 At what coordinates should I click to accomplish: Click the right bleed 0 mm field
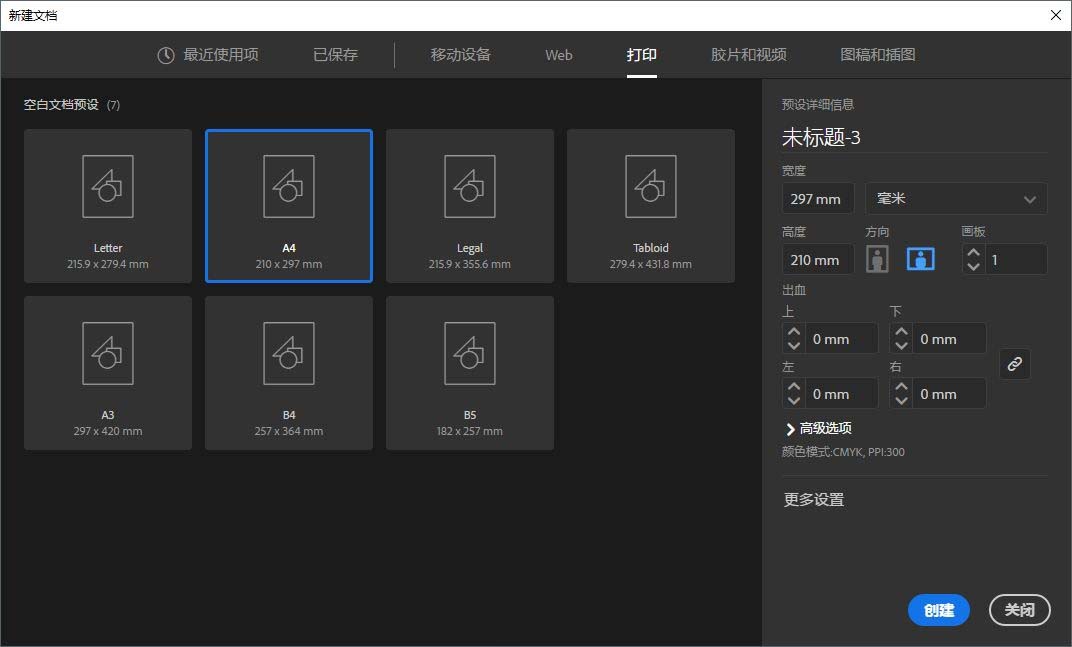950,393
